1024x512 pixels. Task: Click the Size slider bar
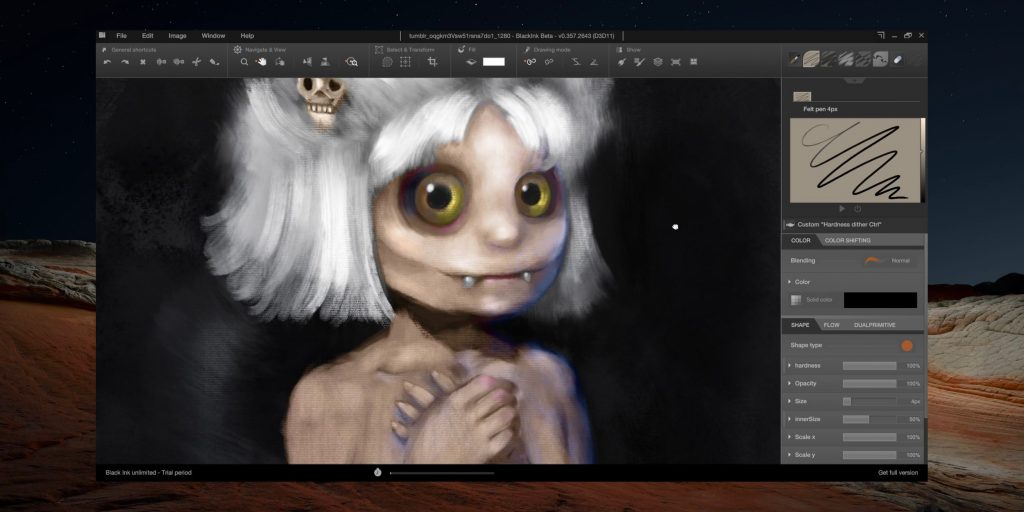coord(869,402)
